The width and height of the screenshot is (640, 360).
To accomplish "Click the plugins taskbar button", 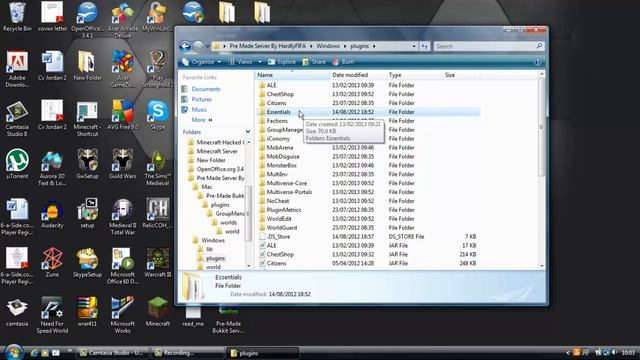I will [x=263, y=353].
